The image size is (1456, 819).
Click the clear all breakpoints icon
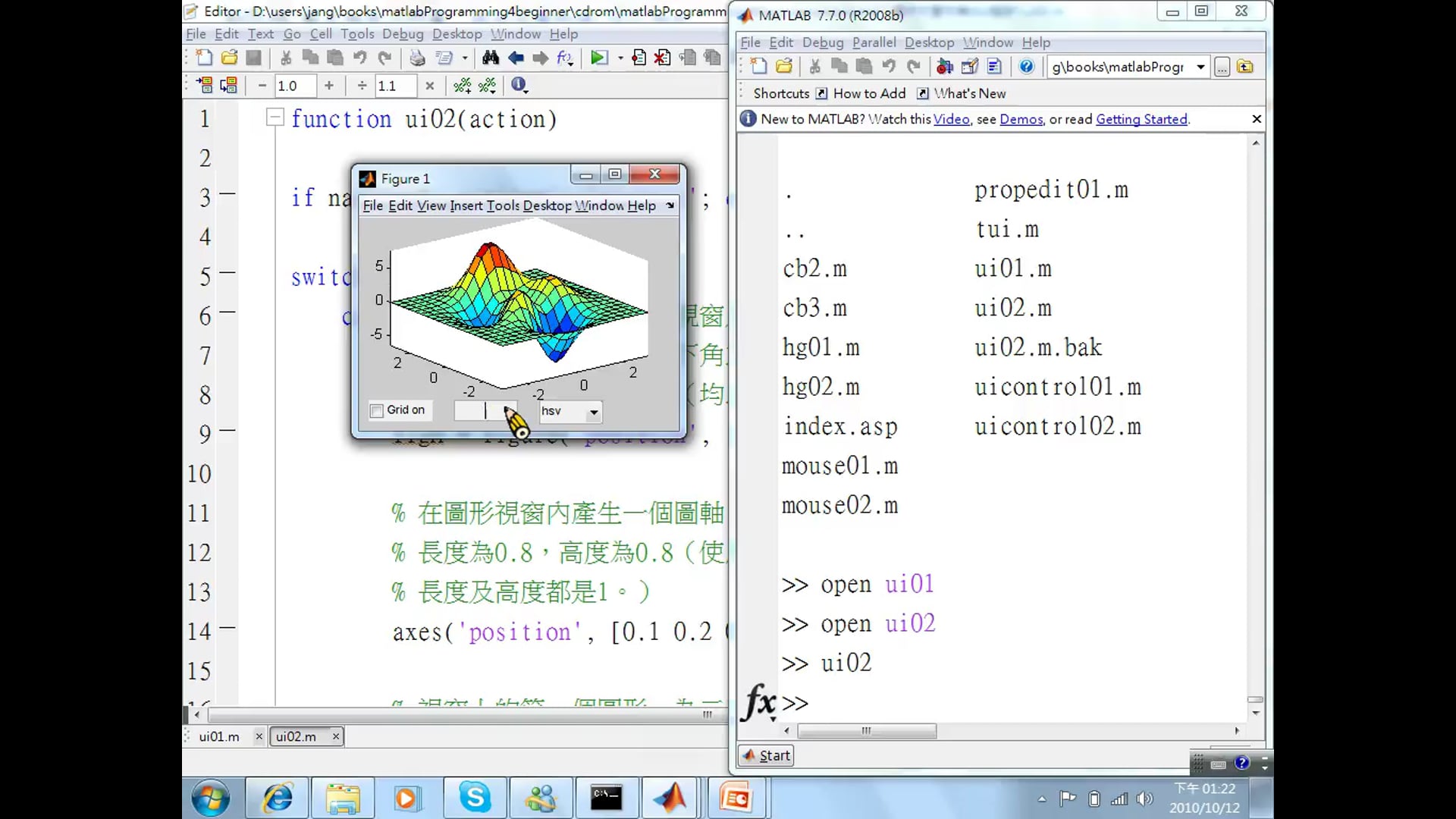pos(663,58)
